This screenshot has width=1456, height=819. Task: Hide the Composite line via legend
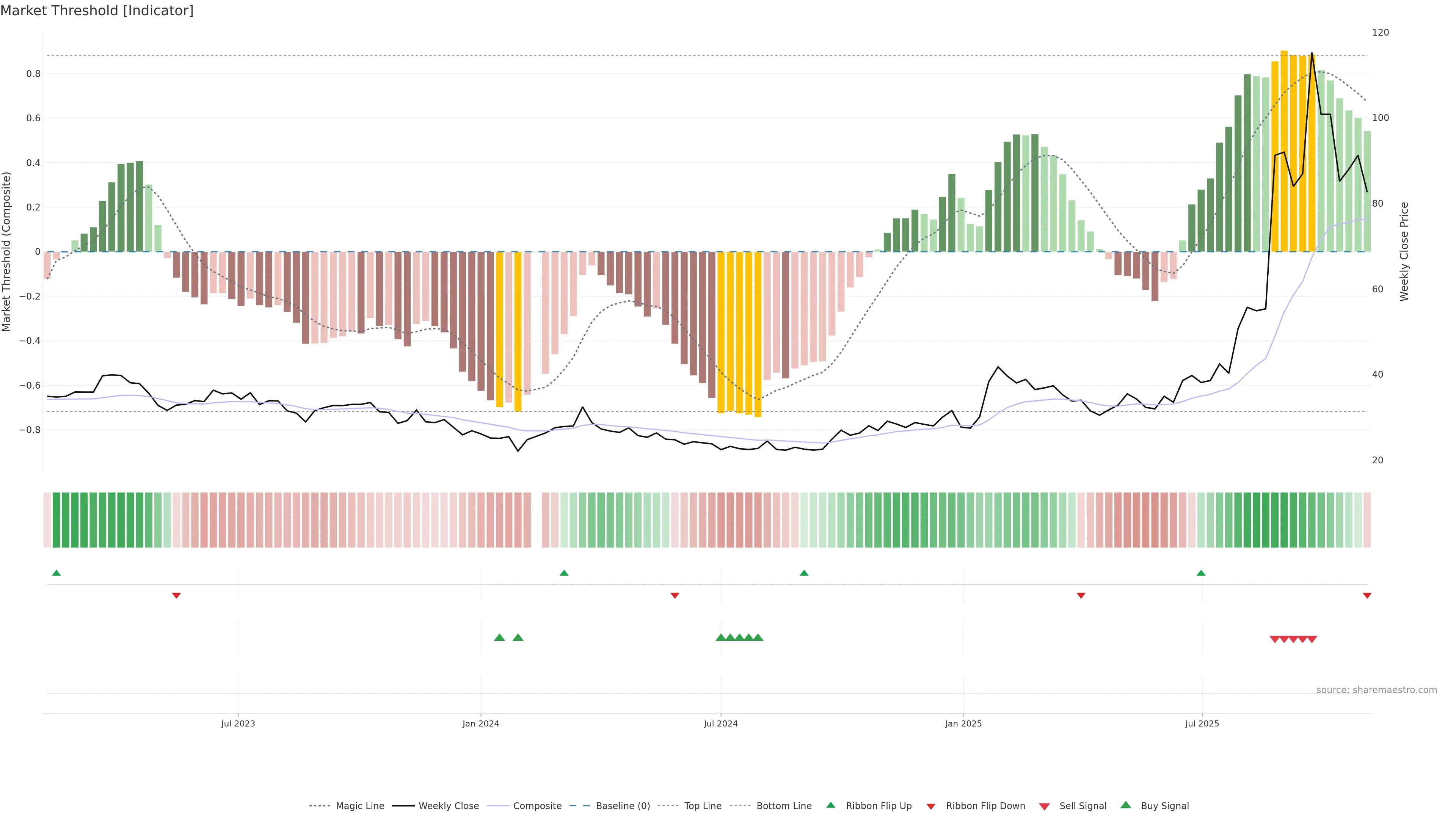point(537,806)
